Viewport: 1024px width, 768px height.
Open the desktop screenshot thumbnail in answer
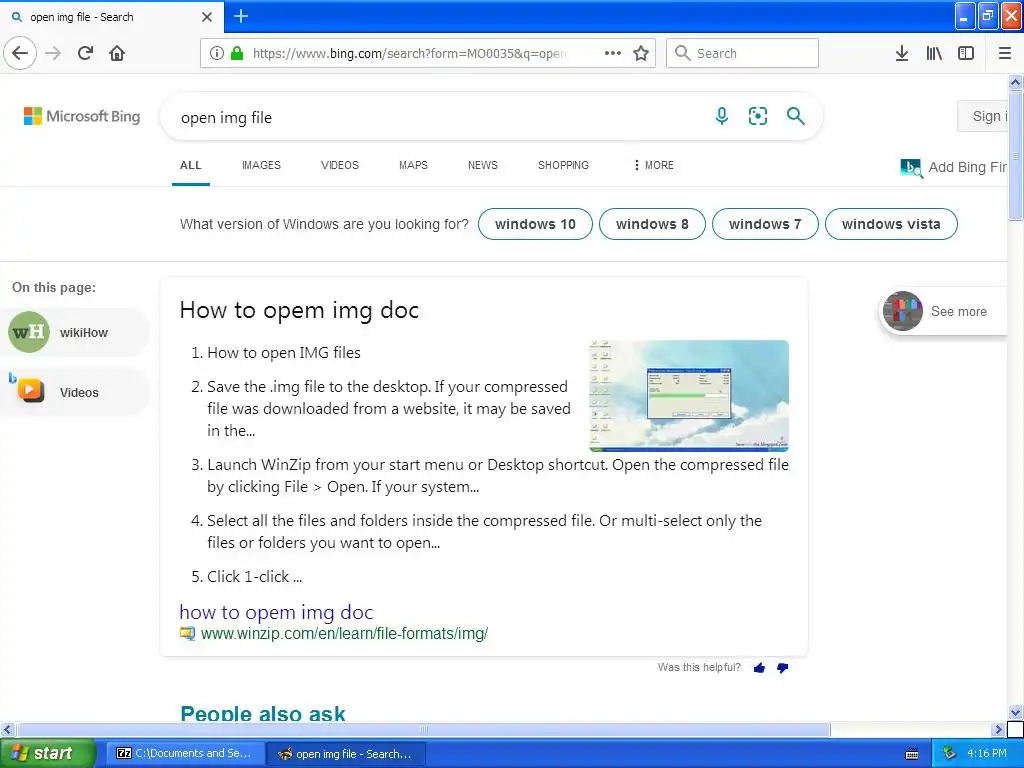tap(689, 396)
